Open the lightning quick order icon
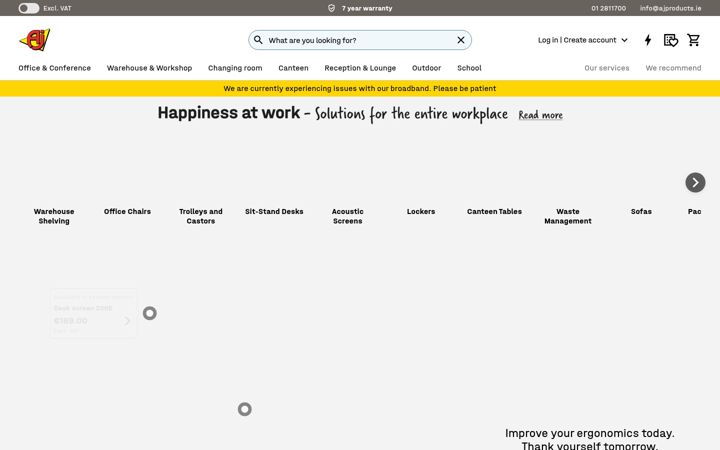 pyautogui.click(x=648, y=40)
